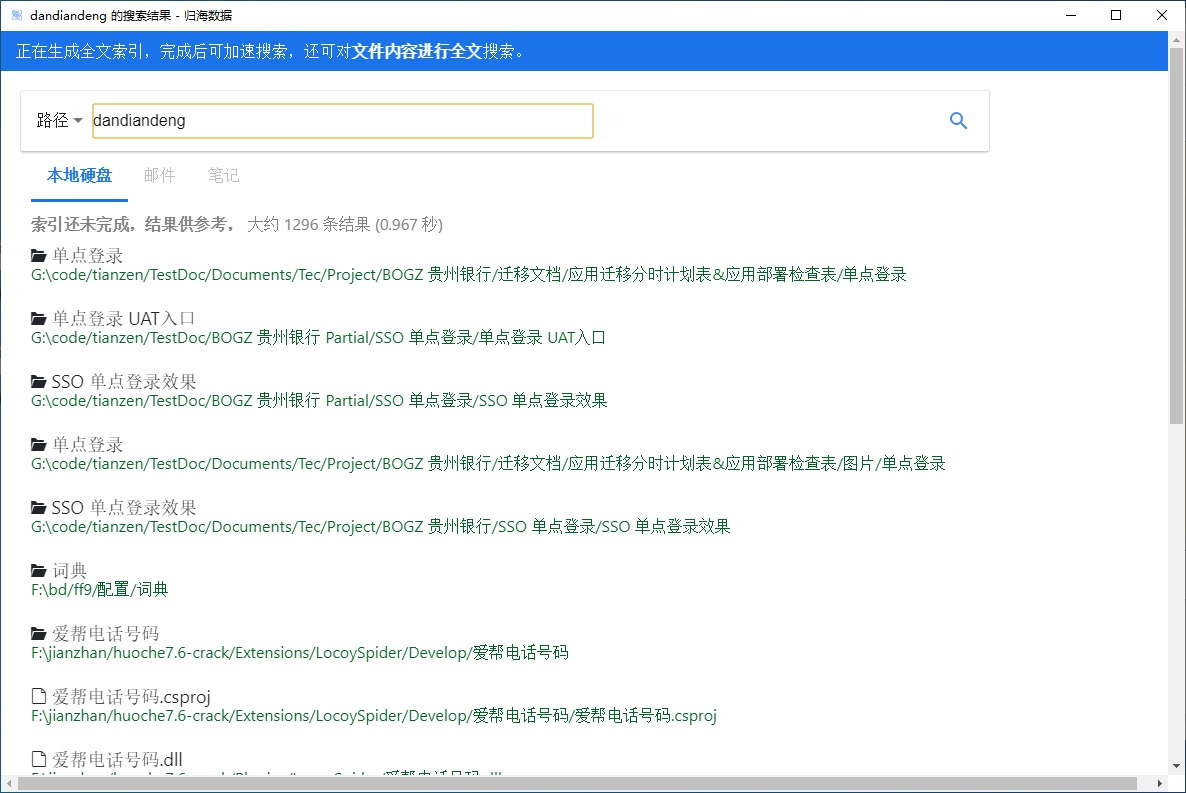
Task: Click file icon beside 爱帮电话号码.csproj
Action: click(x=39, y=697)
